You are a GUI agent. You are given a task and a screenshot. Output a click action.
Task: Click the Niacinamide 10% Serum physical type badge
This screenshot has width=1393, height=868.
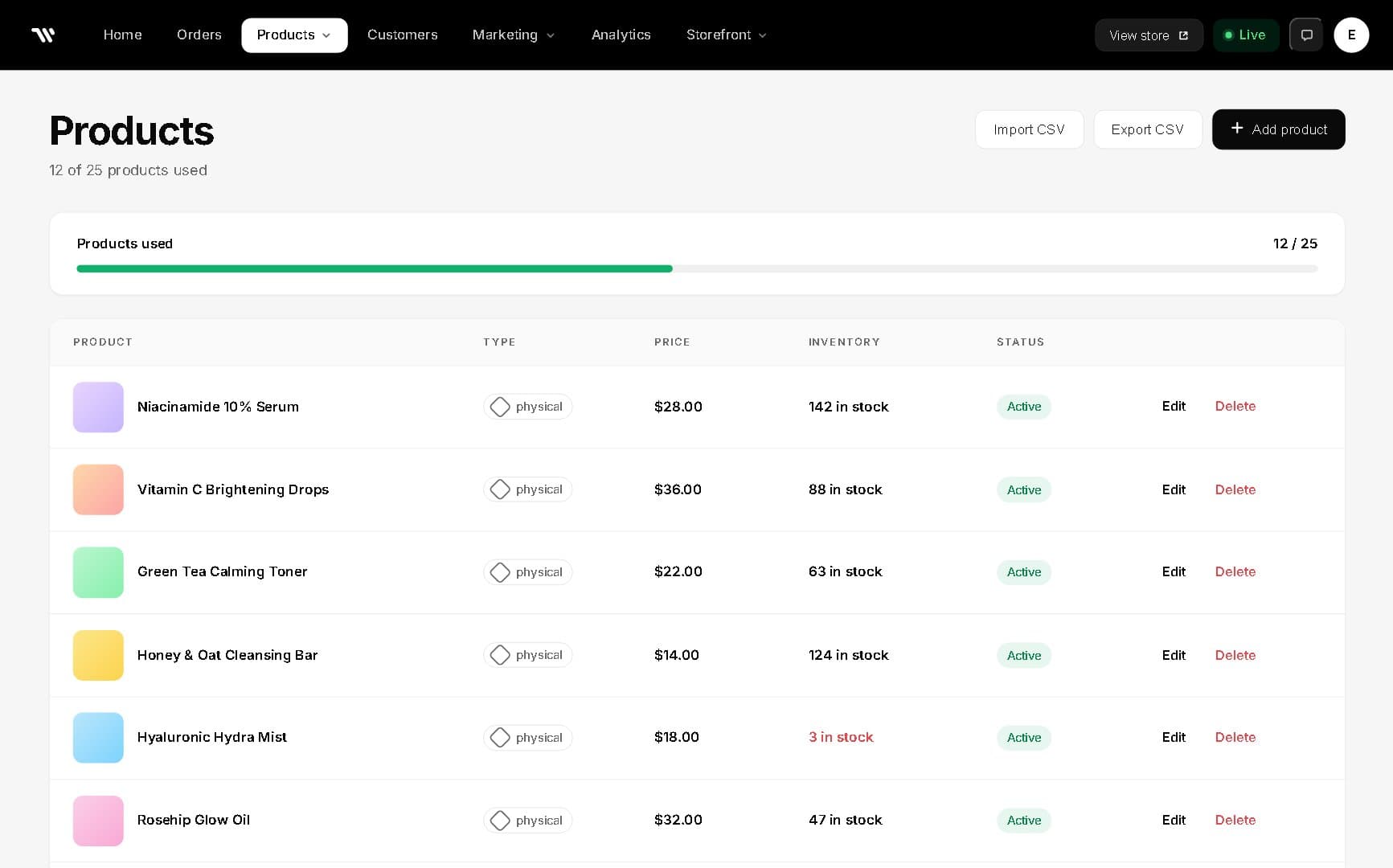click(527, 407)
